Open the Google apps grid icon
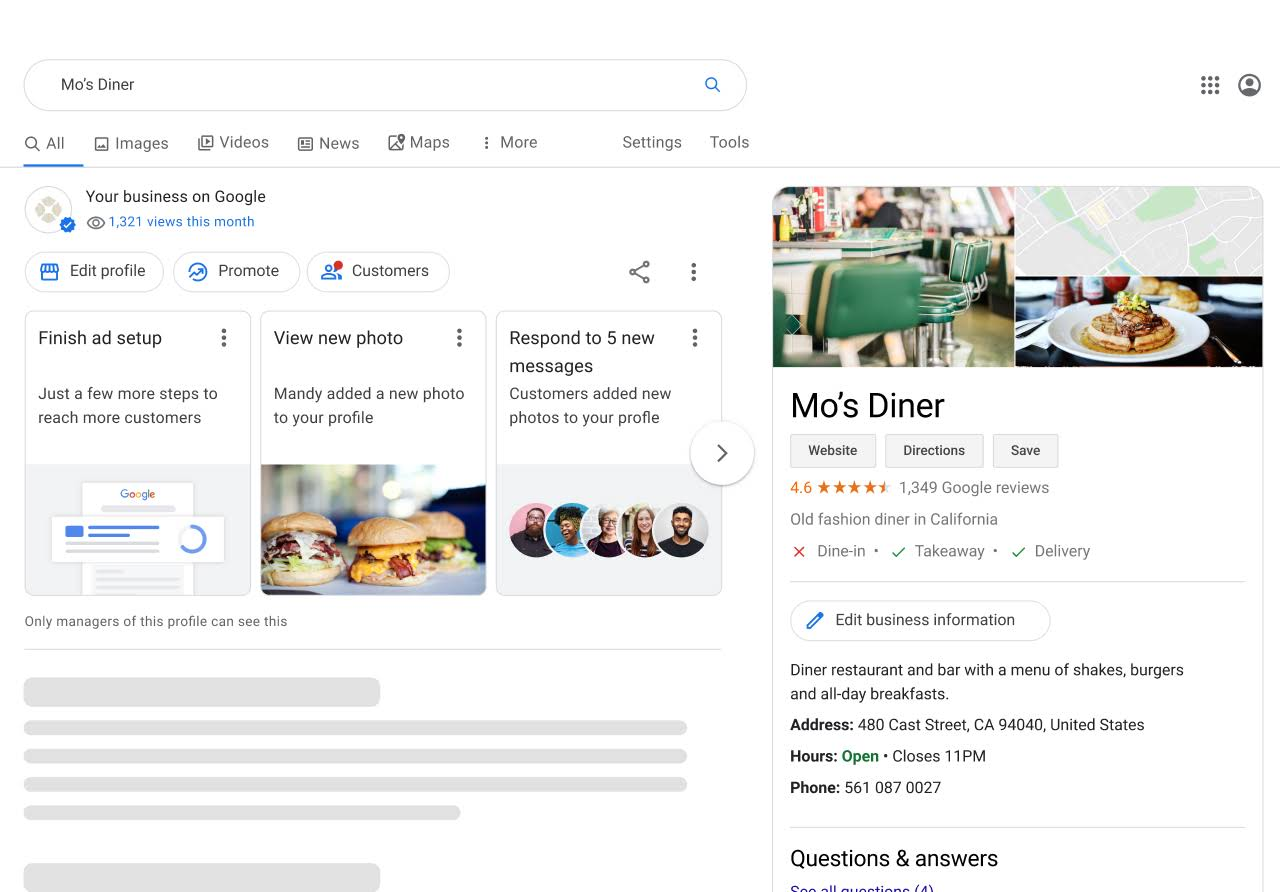The height and width of the screenshot is (892, 1280). 1210,85
